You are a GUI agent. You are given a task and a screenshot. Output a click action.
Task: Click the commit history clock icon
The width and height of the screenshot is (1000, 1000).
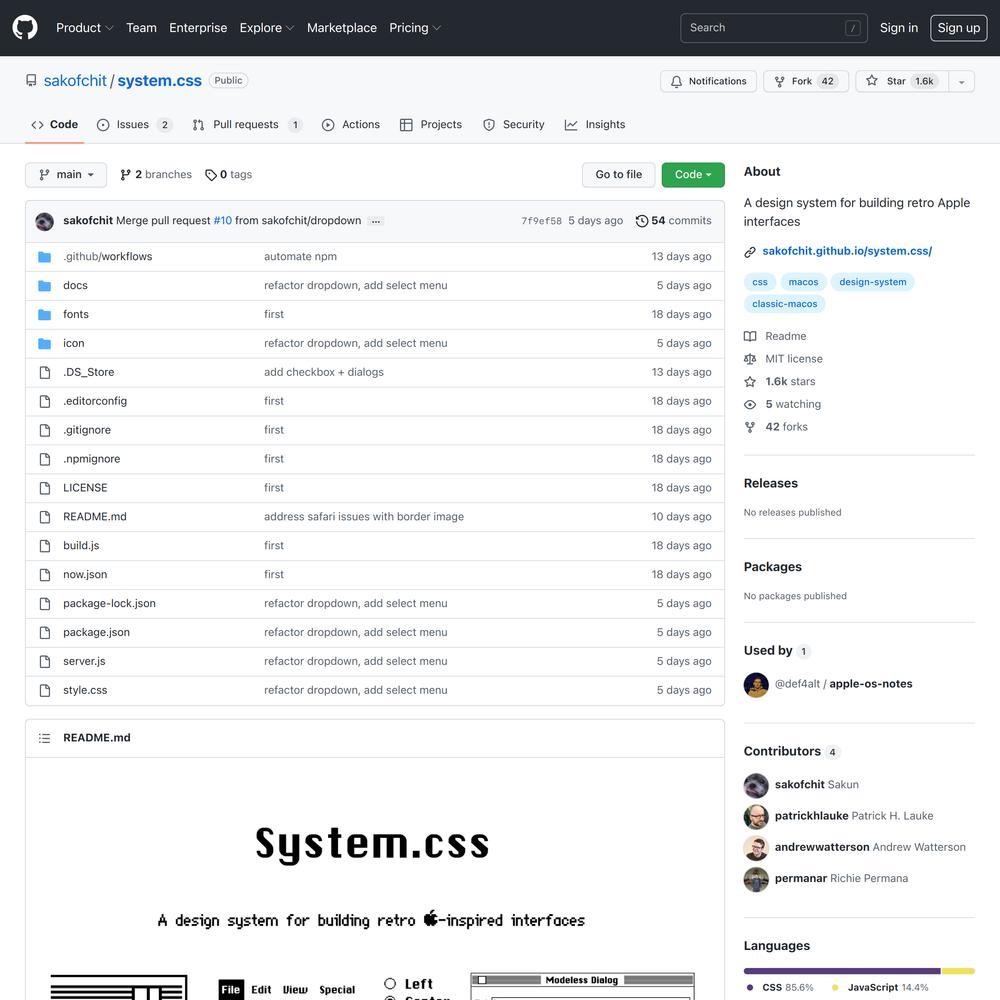tap(642, 221)
